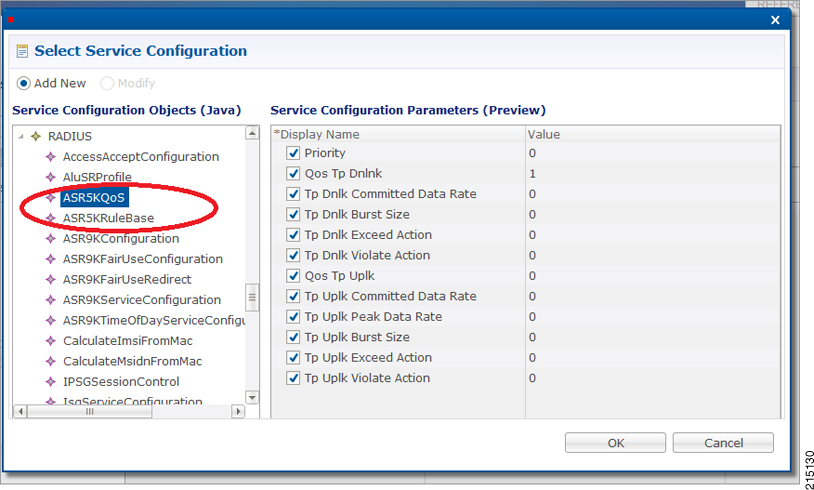Click the tree's scroll down arrow
The width and height of the screenshot is (814, 490).
[252, 398]
